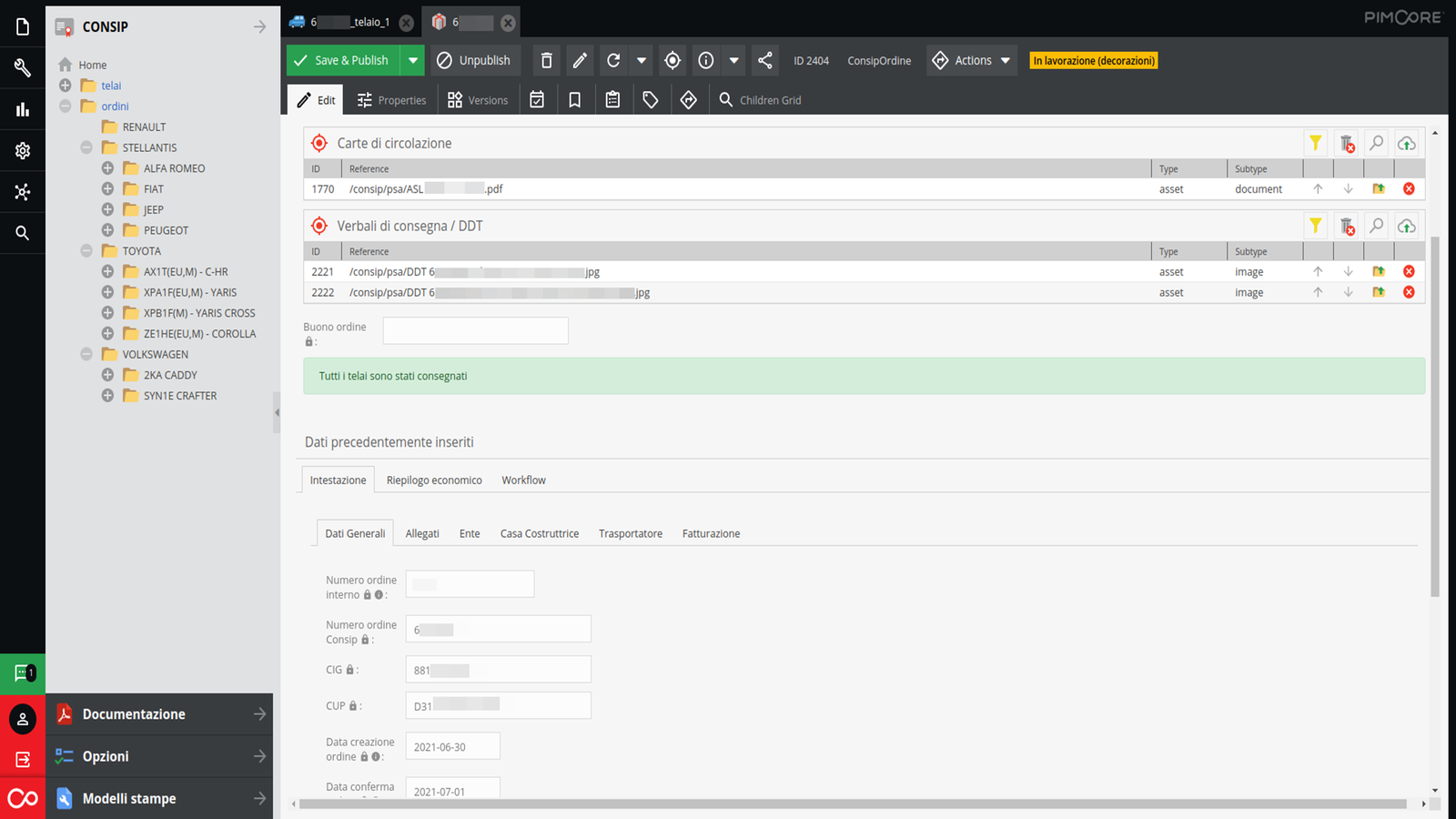Click the info icon in toolbar
The width and height of the screenshot is (1456, 819).
click(x=706, y=60)
